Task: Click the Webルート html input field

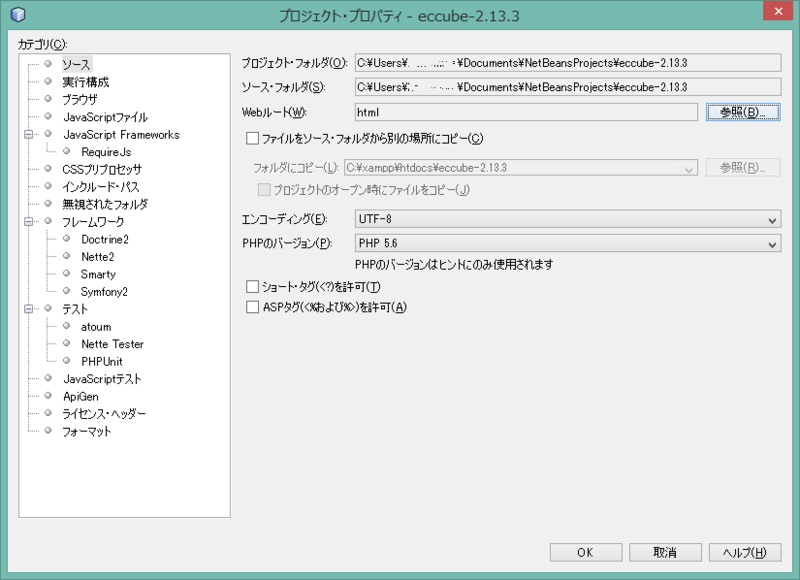Action: tap(526, 112)
